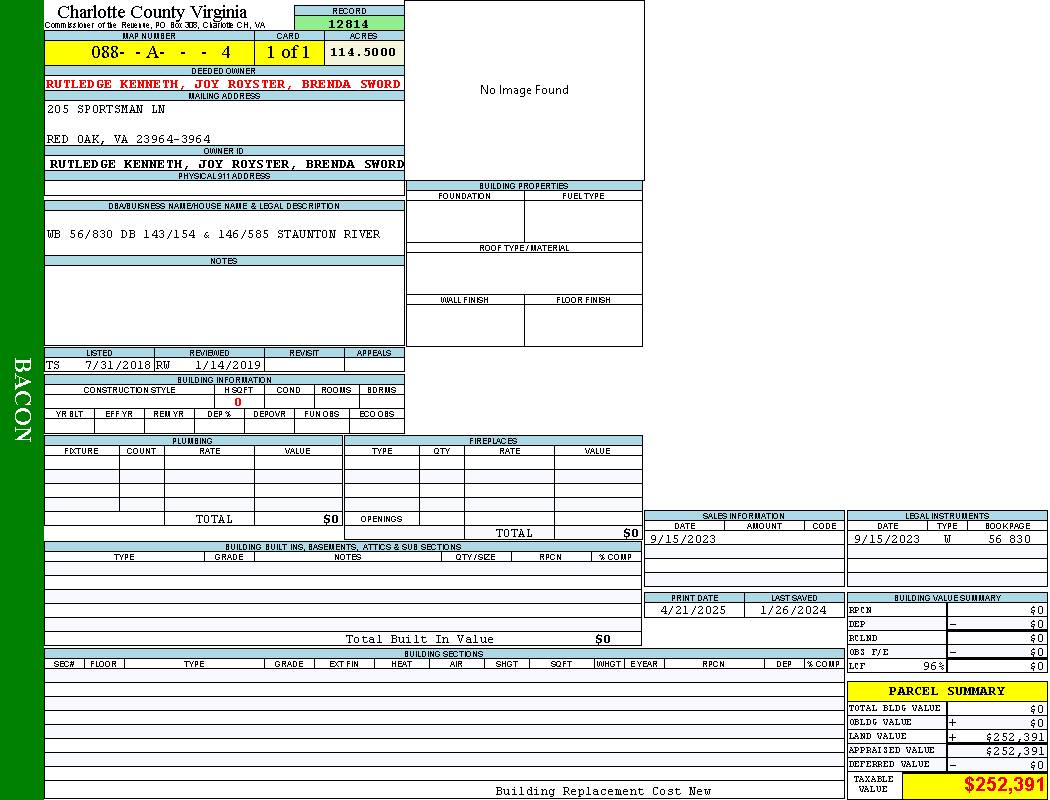Select the mailing address line 205 SPORTSMAN LN
1050x800 pixels.
106,109
